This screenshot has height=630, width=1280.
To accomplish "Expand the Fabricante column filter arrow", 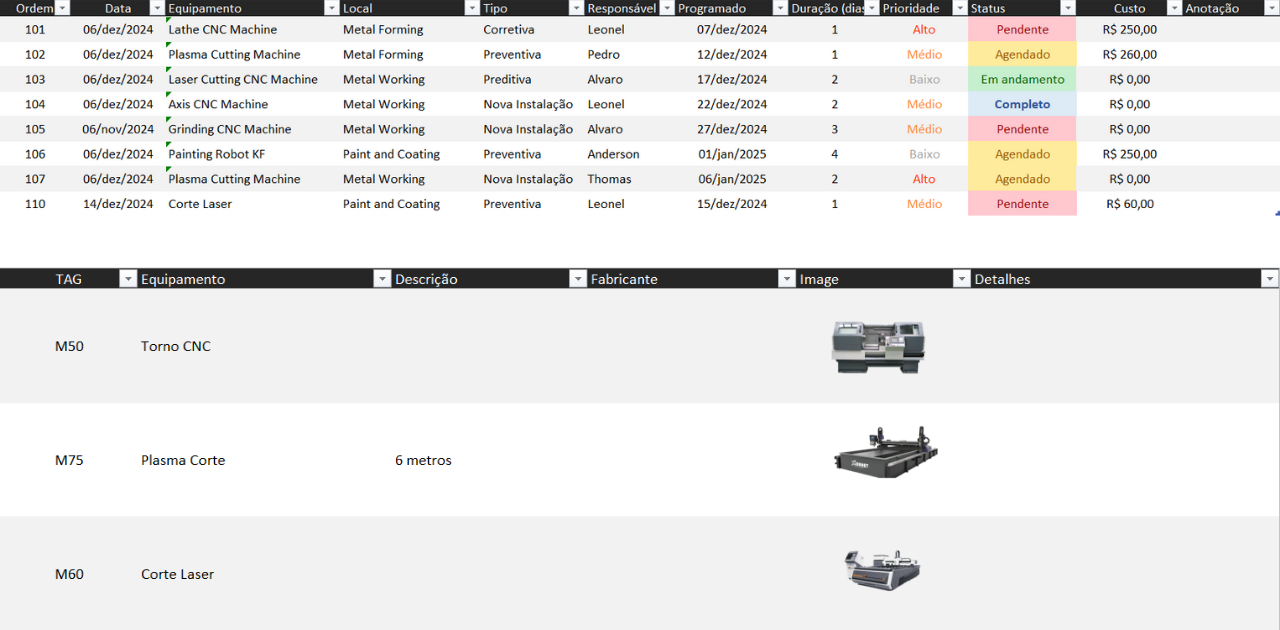I will coord(787,279).
